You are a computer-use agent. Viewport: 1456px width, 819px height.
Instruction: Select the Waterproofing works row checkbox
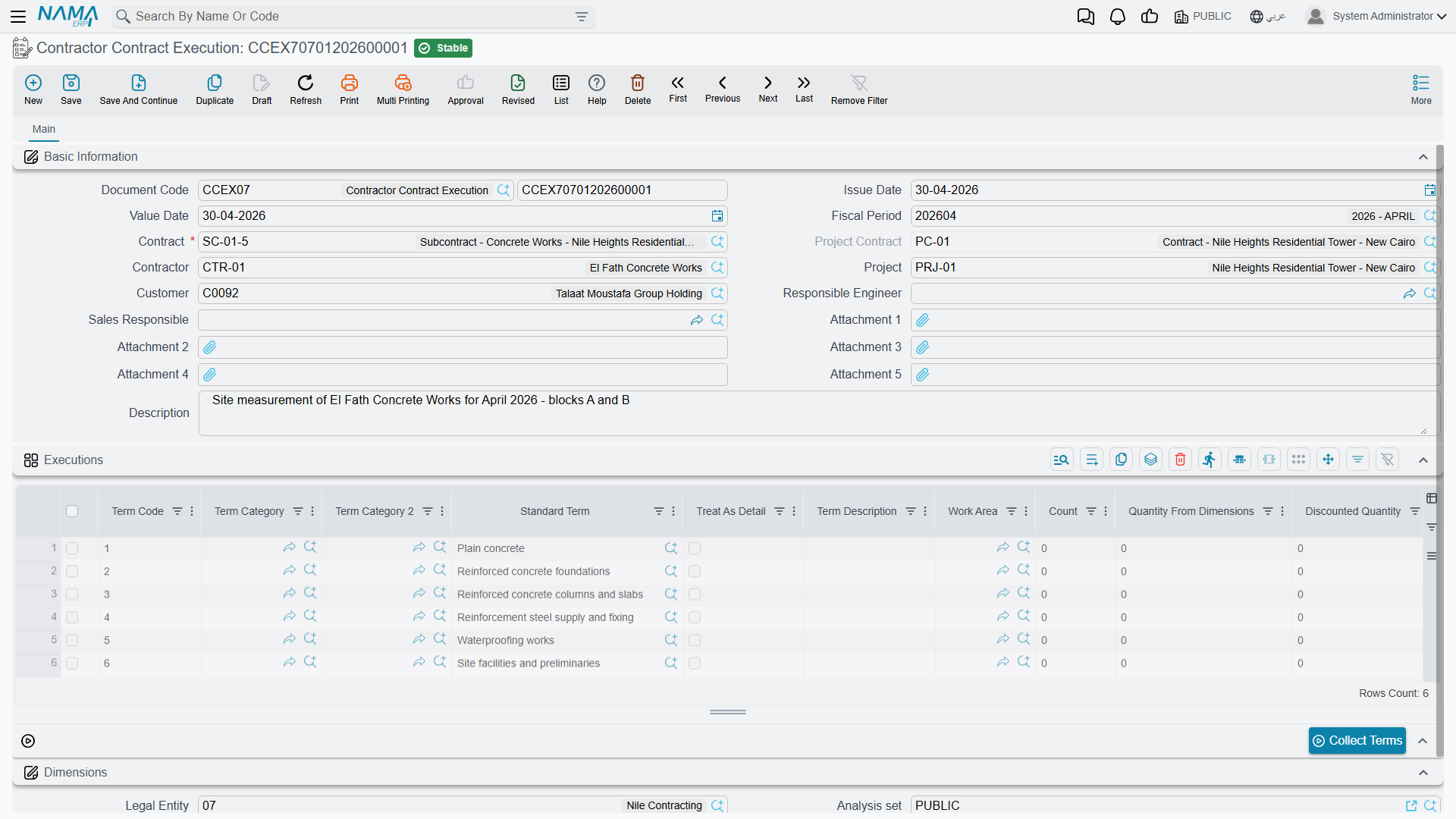72,640
